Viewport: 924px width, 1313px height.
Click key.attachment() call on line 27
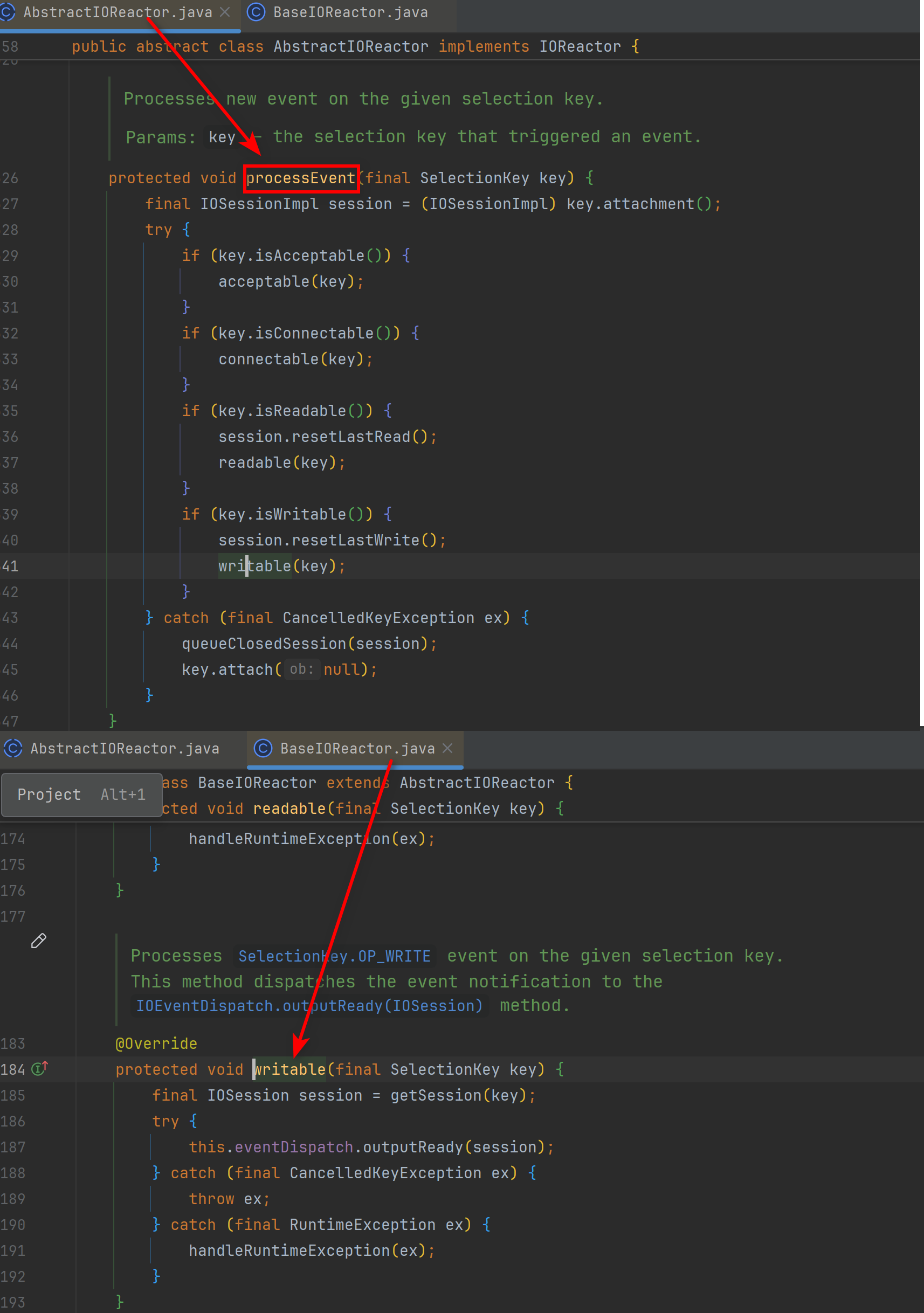pos(639,204)
